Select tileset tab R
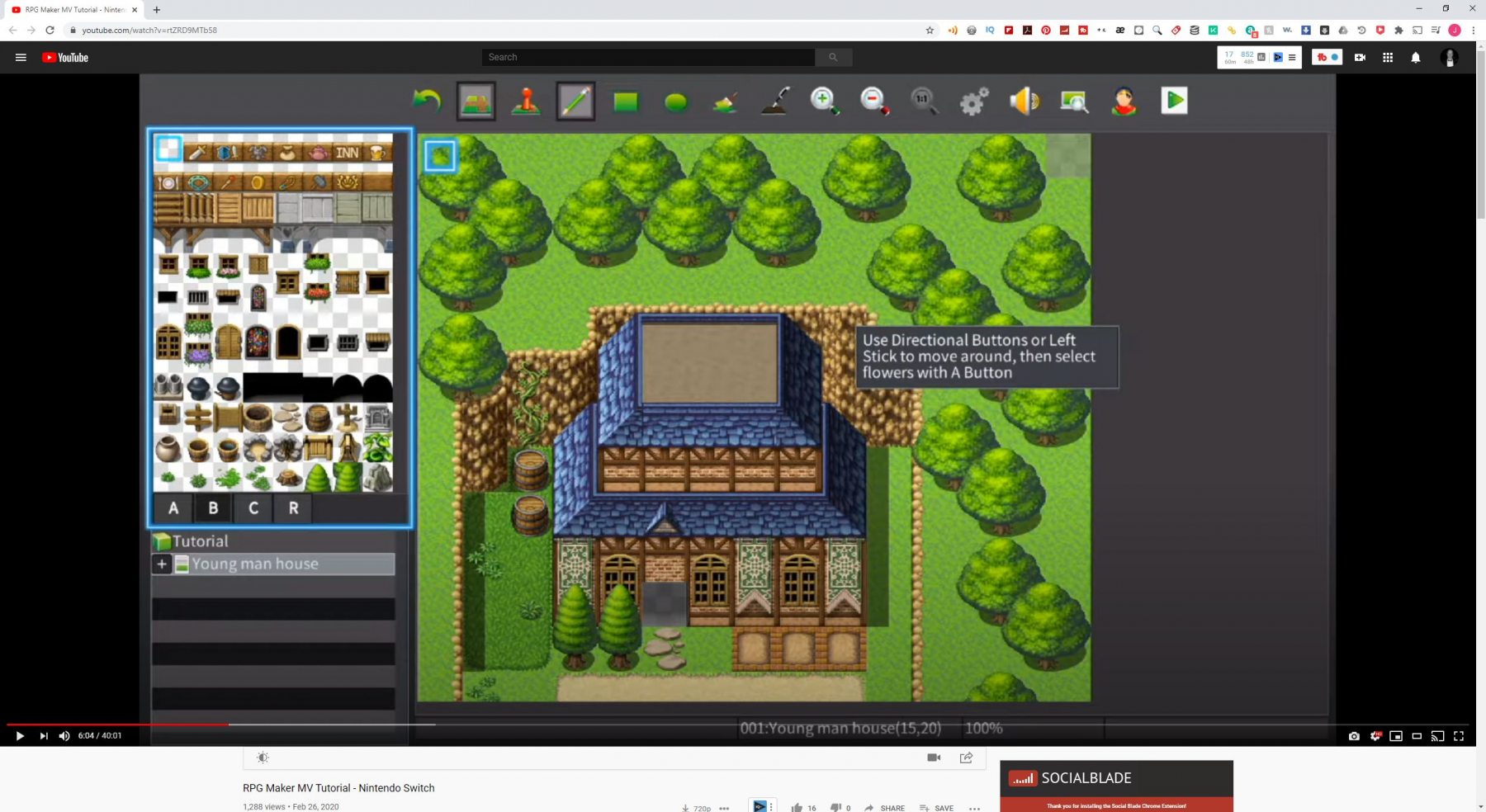Viewport: 1486px width, 812px height. coord(293,508)
